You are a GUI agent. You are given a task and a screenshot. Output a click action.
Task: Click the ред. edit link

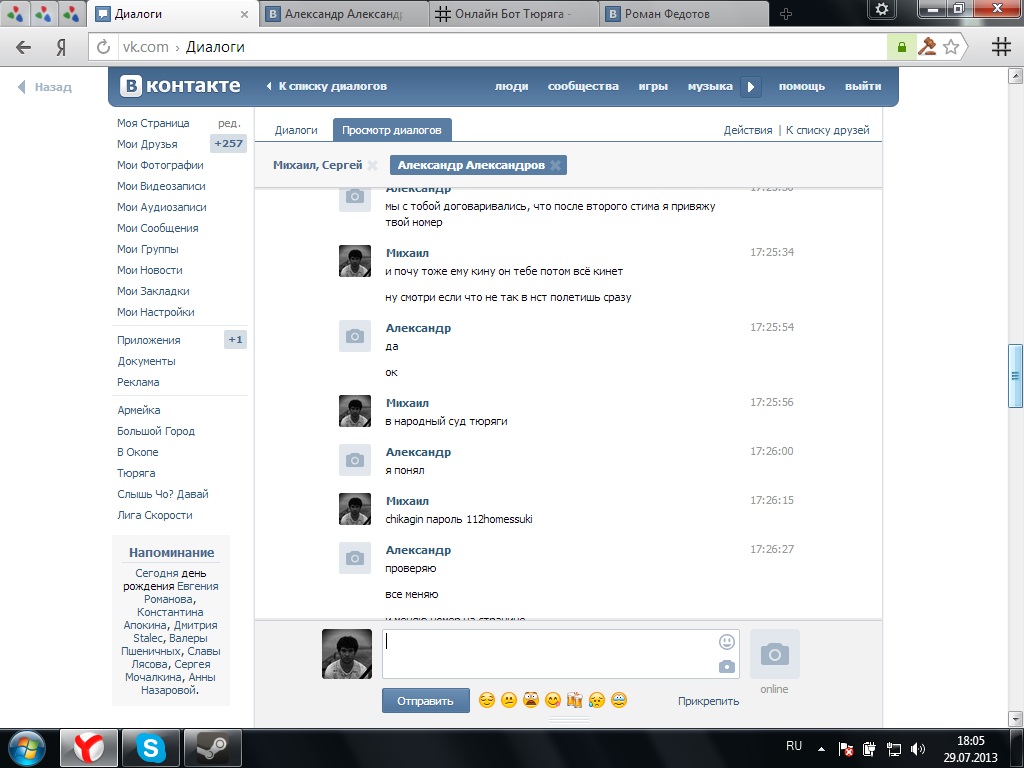tap(229, 123)
